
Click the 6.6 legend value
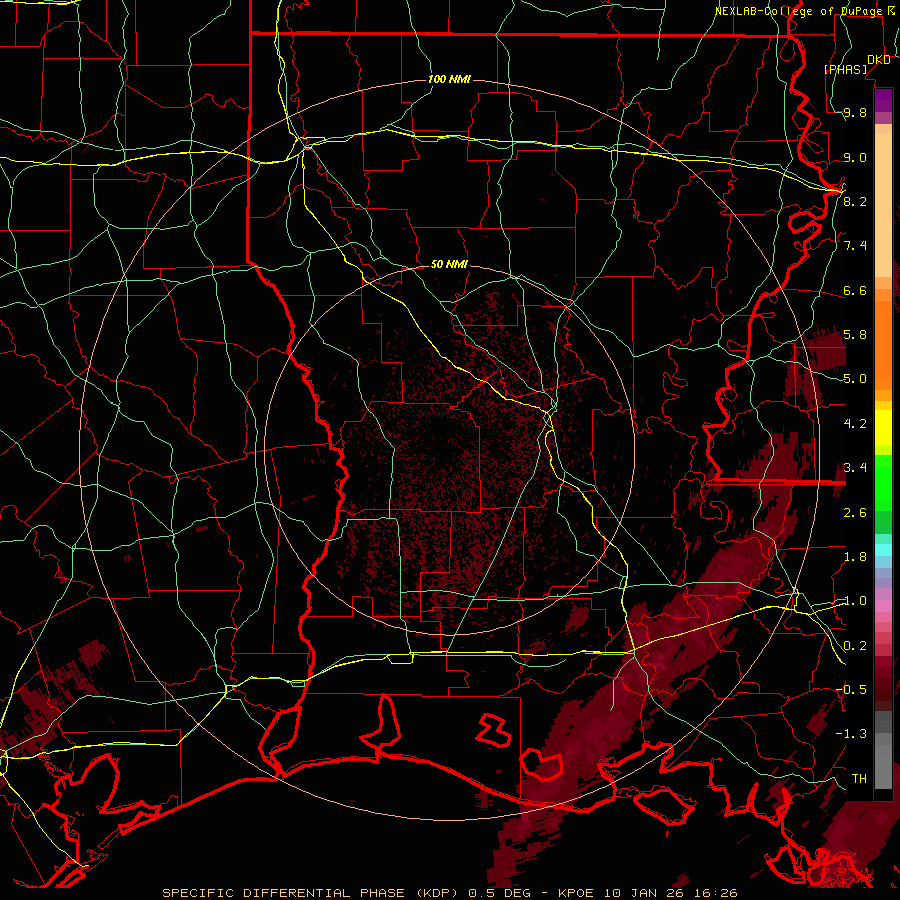tap(855, 290)
